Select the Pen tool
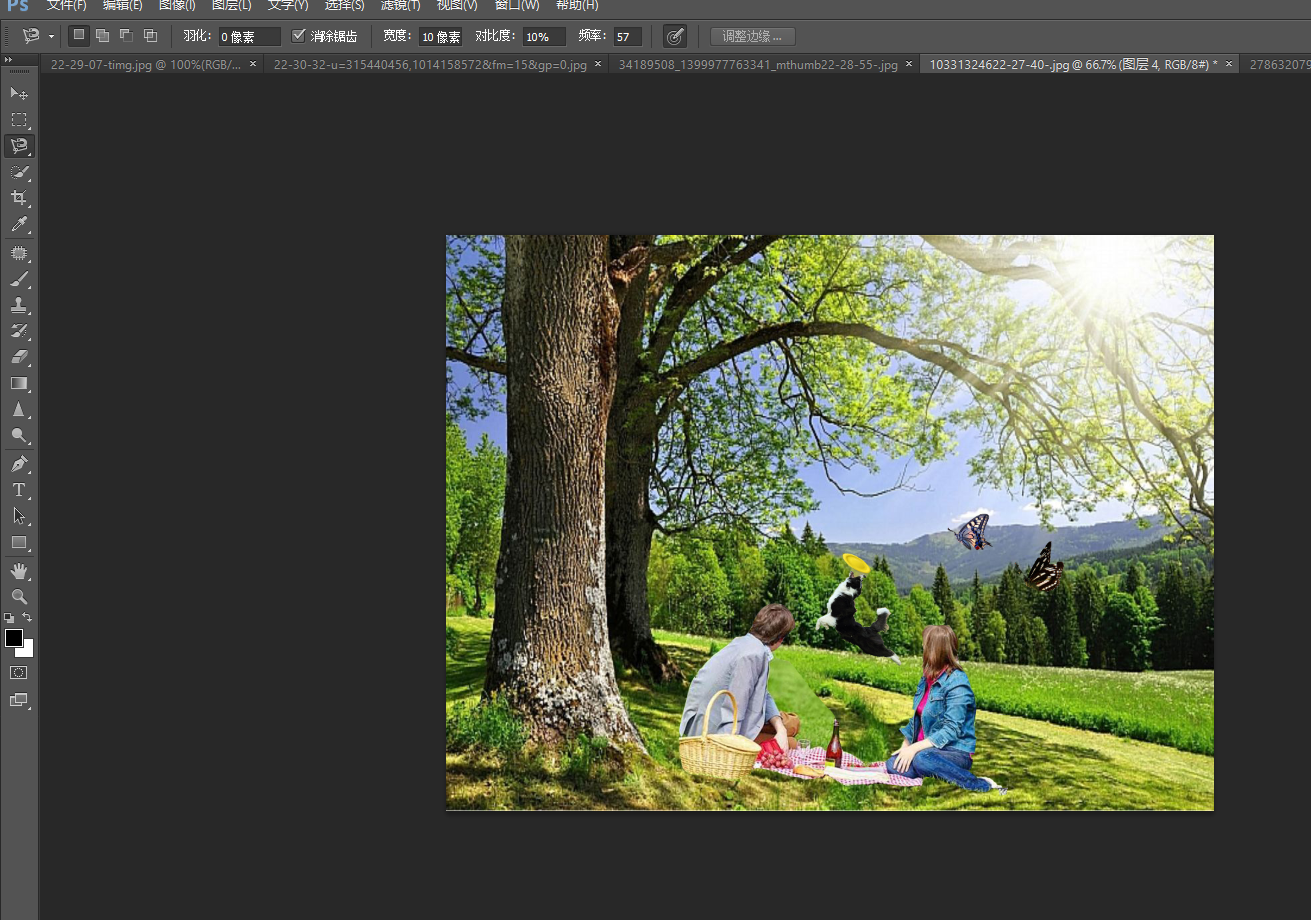This screenshot has width=1311, height=920. click(x=19, y=464)
